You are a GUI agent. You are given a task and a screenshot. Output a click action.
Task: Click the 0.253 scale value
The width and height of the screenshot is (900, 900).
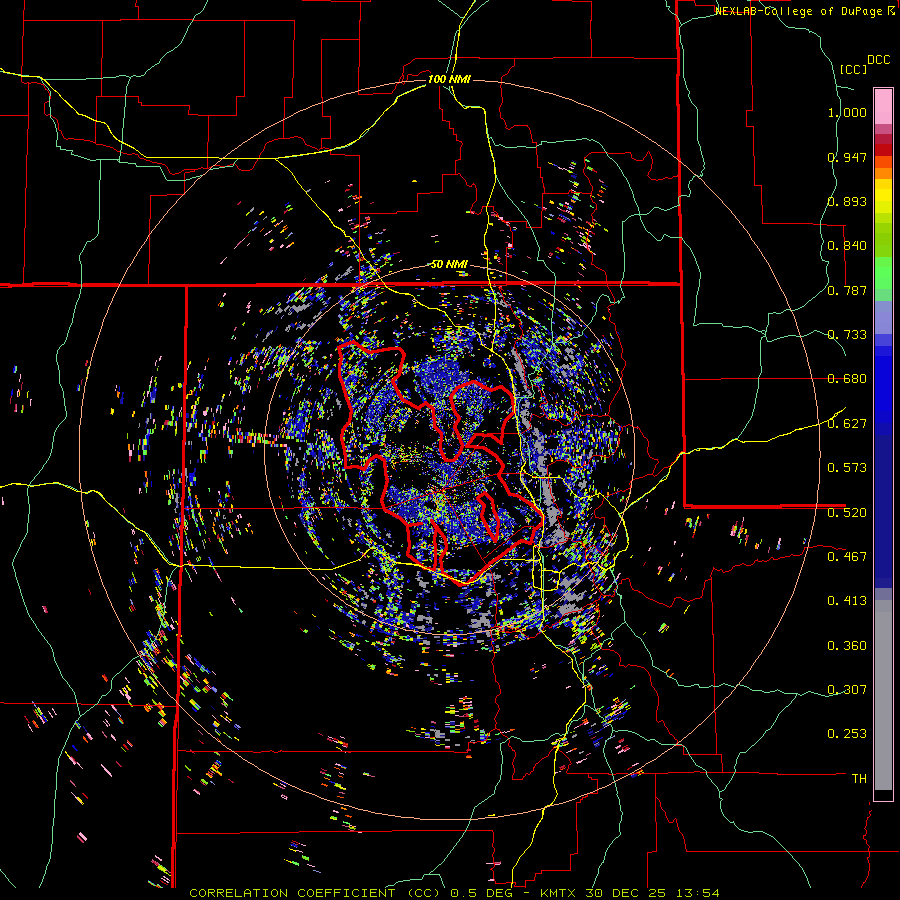[x=847, y=734]
